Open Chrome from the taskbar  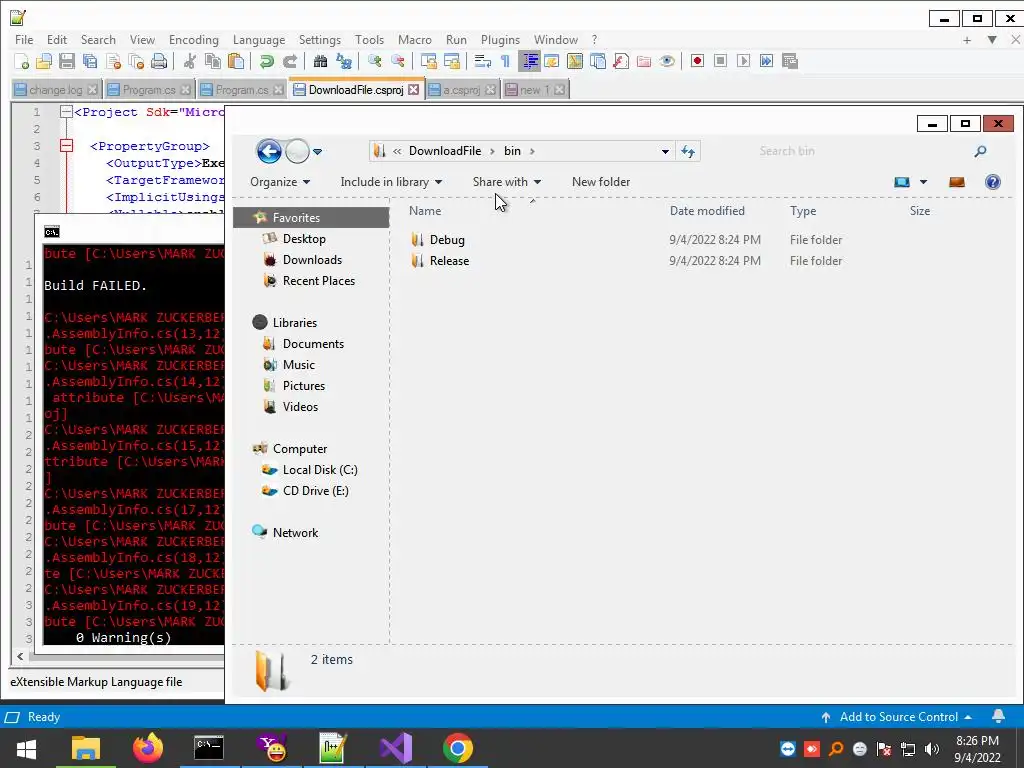(458, 748)
